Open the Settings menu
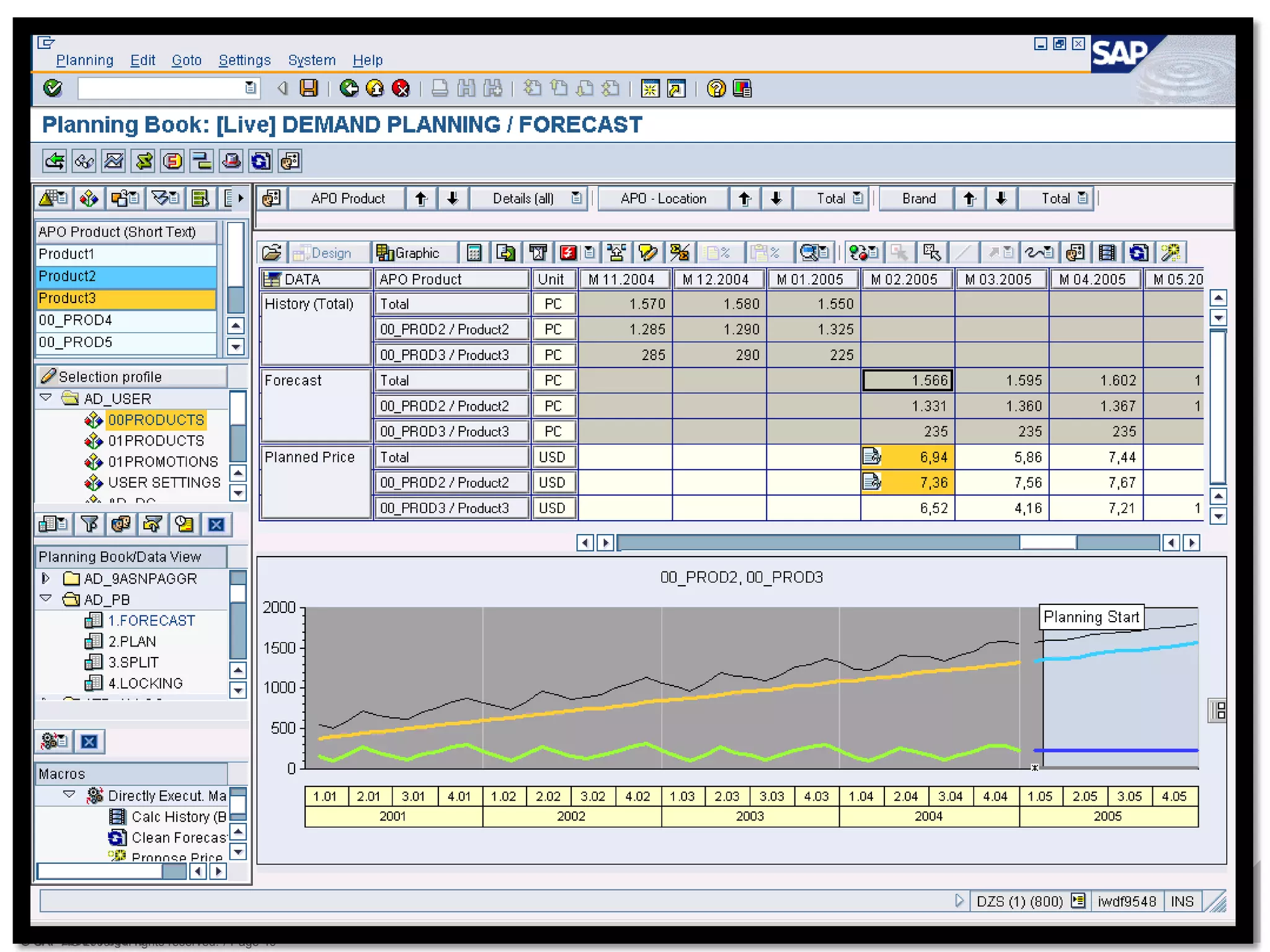The width and height of the screenshot is (1270, 952). (244, 60)
